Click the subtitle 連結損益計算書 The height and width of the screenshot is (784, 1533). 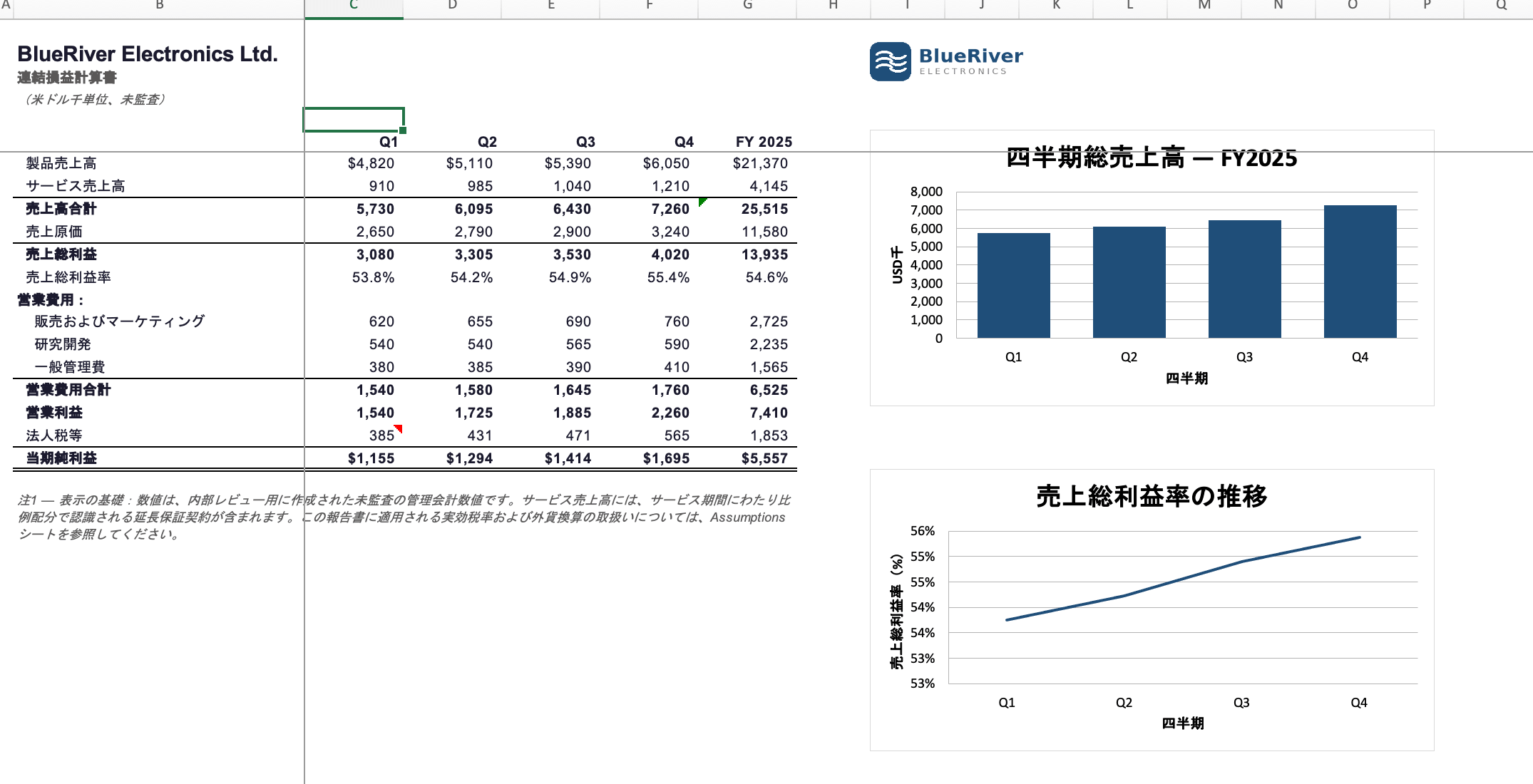coord(67,77)
